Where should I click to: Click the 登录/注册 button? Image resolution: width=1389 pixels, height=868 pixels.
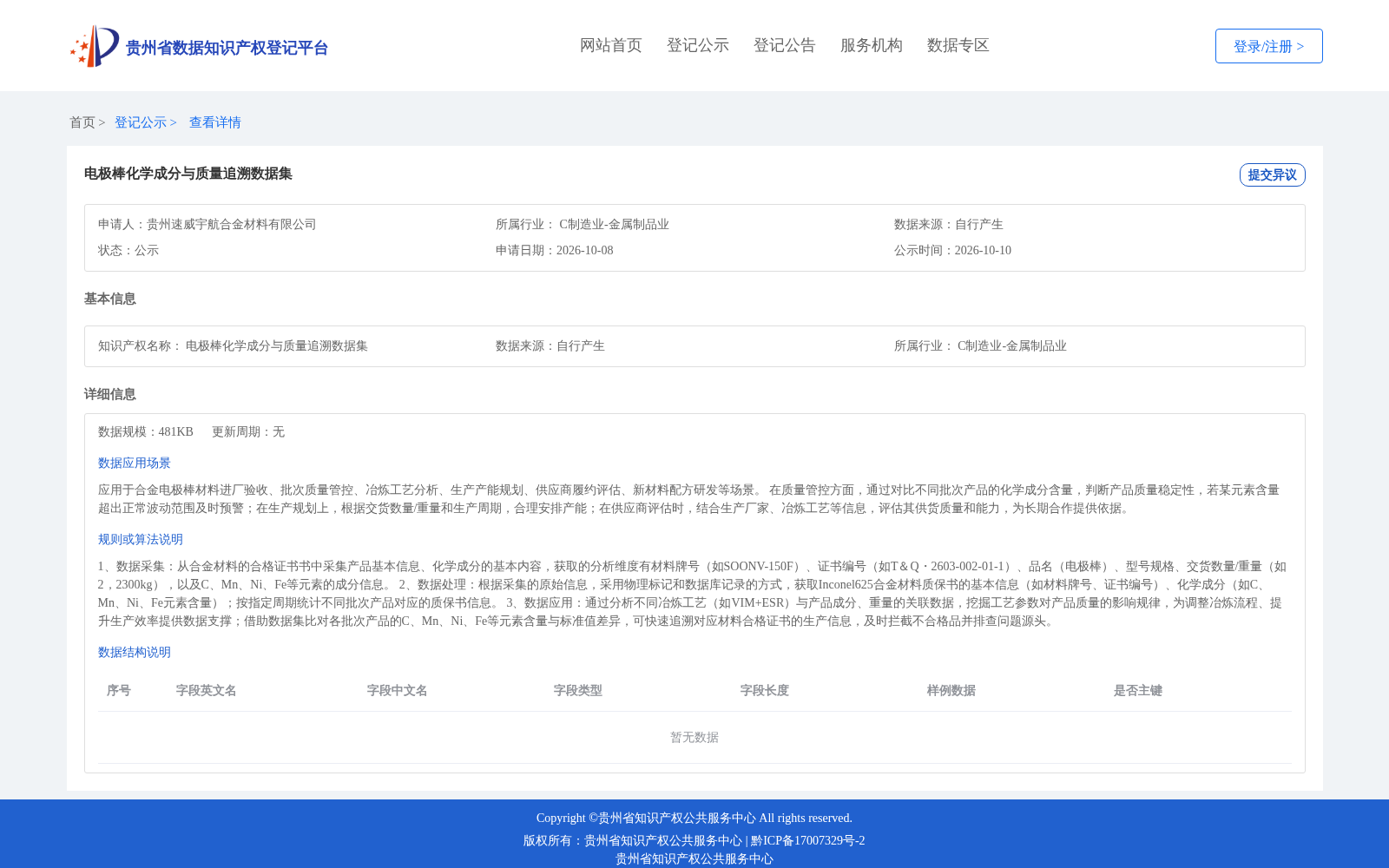point(1268,46)
